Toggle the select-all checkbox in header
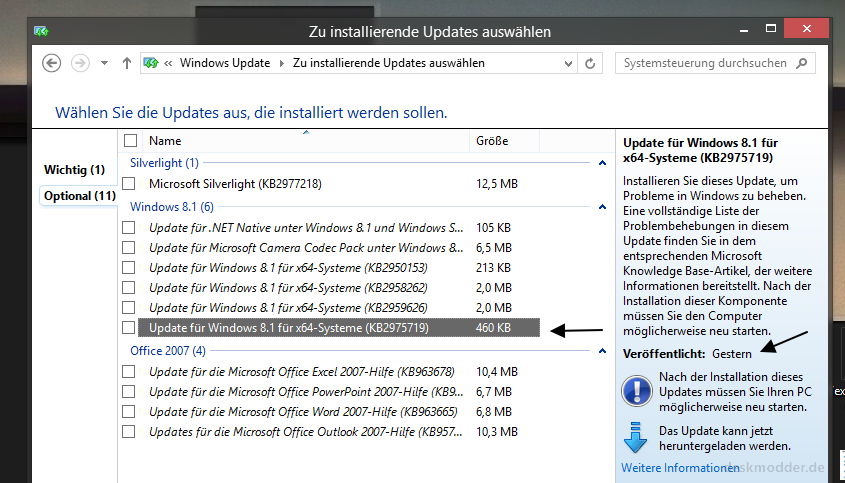The height and width of the screenshot is (483, 845). [x=130, y=141]
